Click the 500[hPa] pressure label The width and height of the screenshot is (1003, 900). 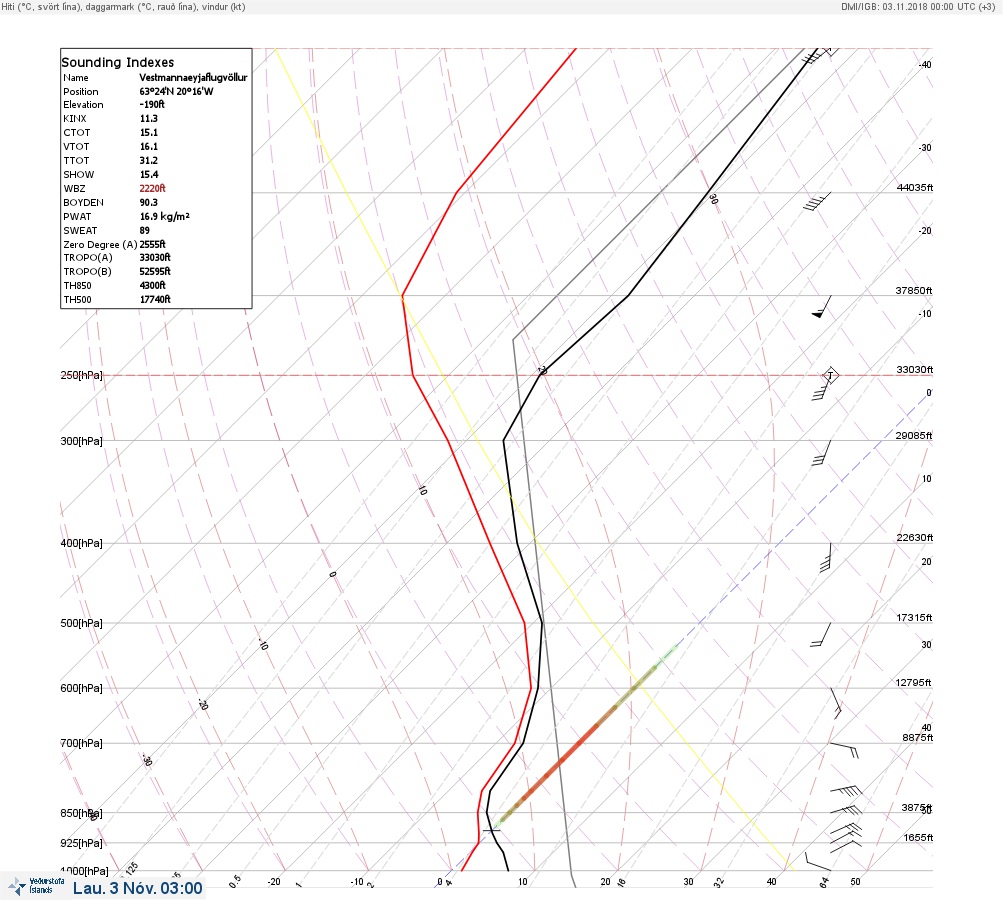81,623
